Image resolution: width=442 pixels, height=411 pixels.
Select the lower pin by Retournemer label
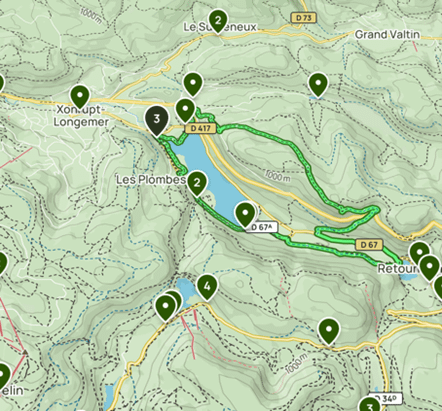click(429, 268)
